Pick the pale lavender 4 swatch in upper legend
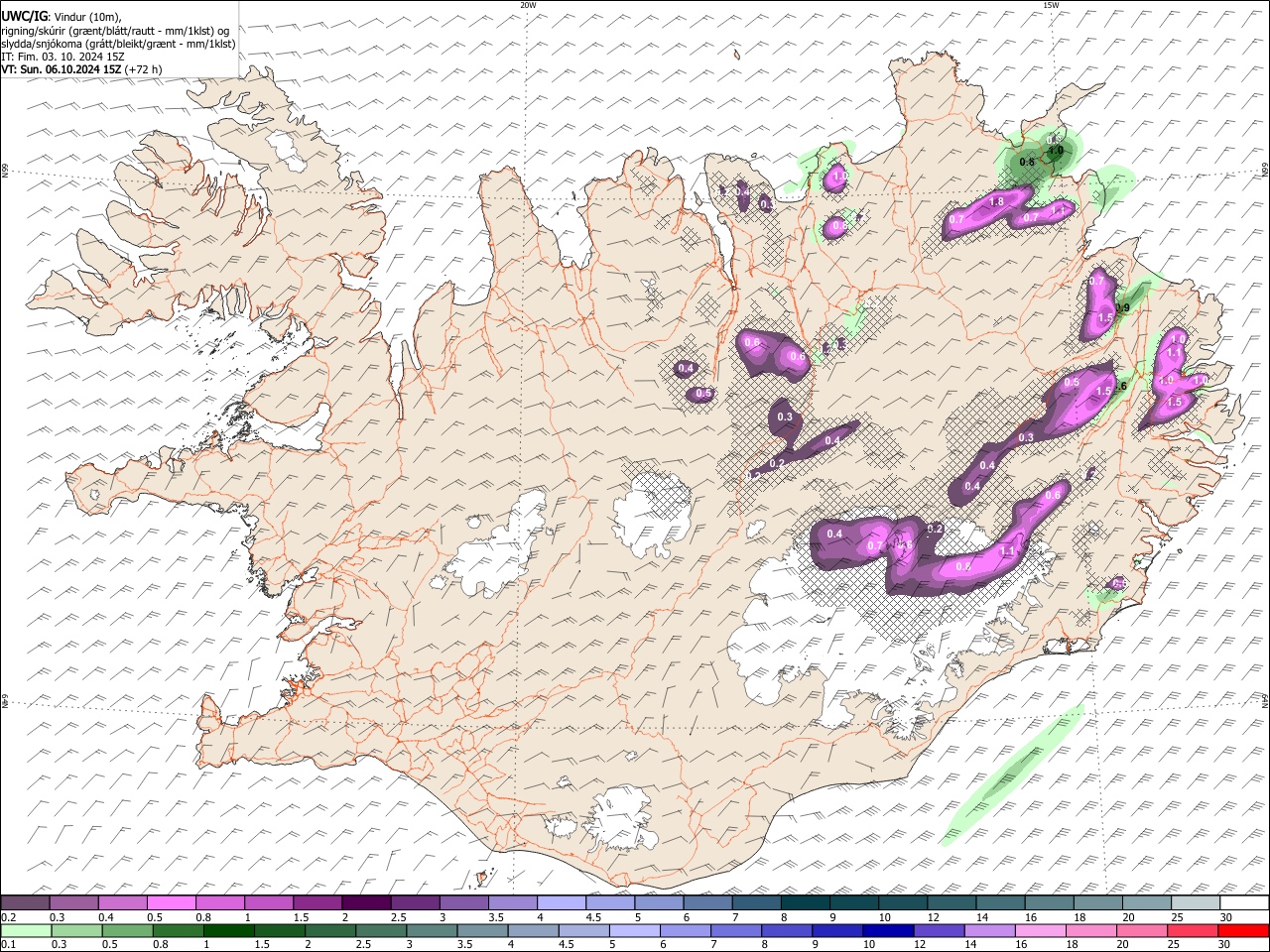1270x952 pixels. [561, 903]
